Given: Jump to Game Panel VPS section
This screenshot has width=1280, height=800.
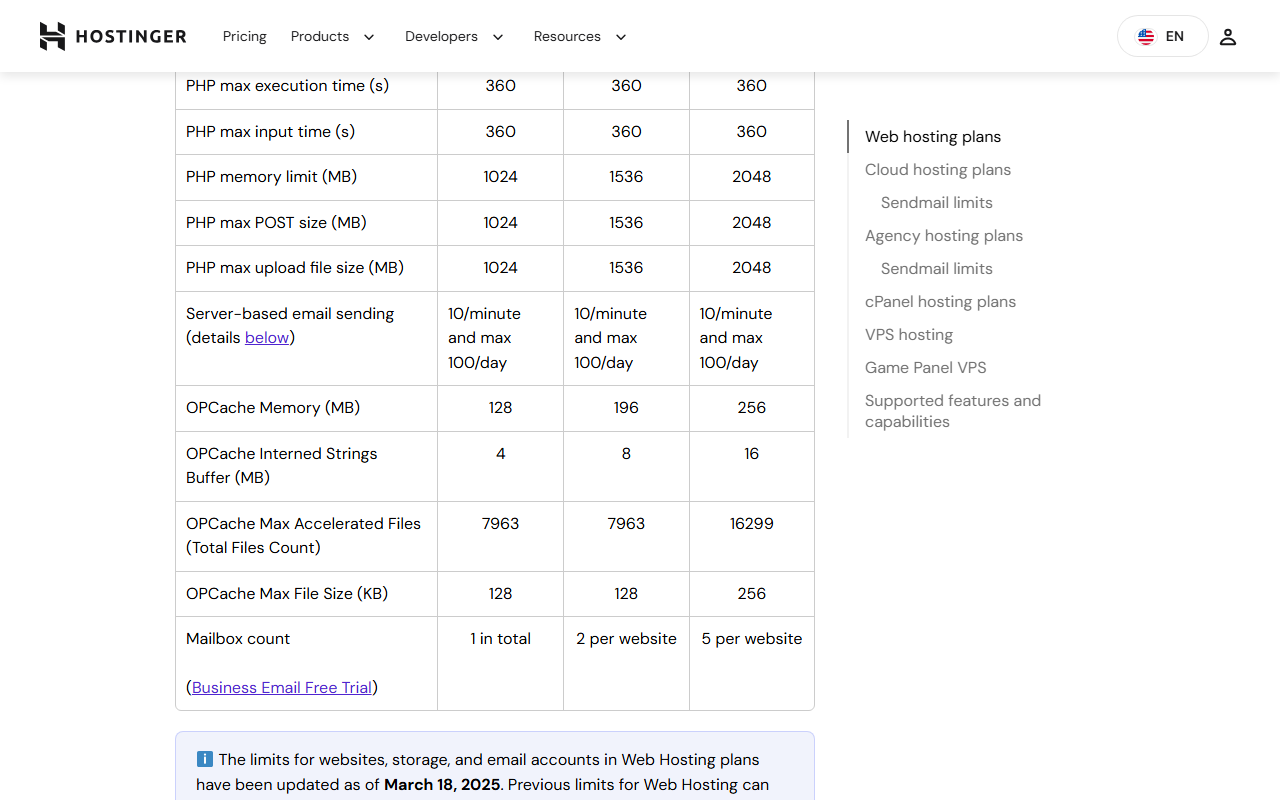Looking at the screenshot, I should (x=926, y=368).
